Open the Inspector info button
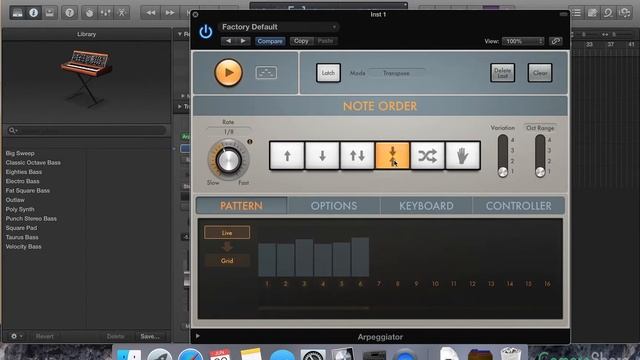The image size is (640, 360). (33, 13)
